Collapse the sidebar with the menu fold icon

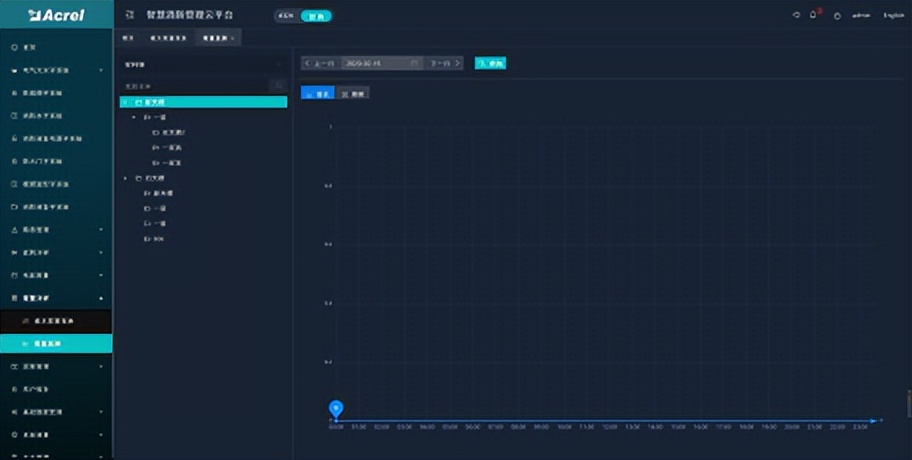pos(129,15)
